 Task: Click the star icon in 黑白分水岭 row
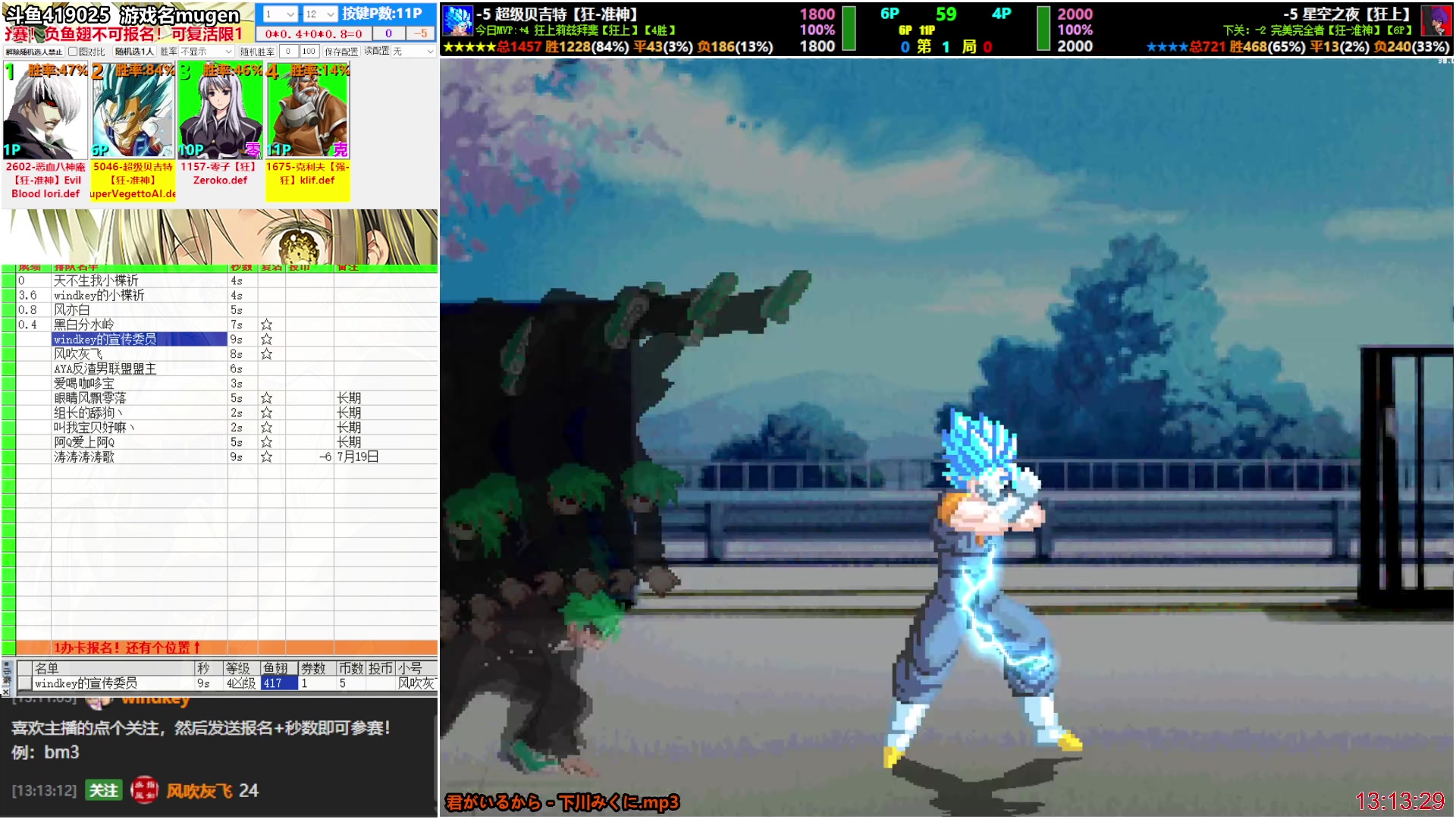point(266,325)
